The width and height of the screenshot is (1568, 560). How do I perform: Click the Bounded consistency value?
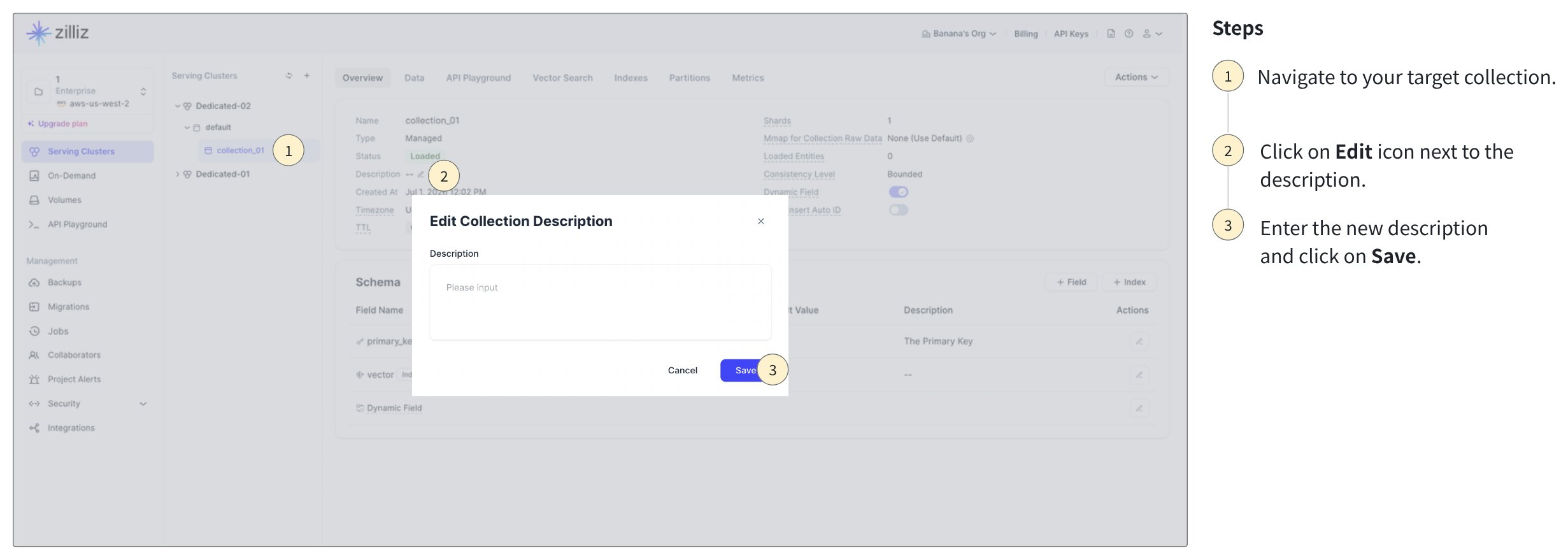(904, 174)
